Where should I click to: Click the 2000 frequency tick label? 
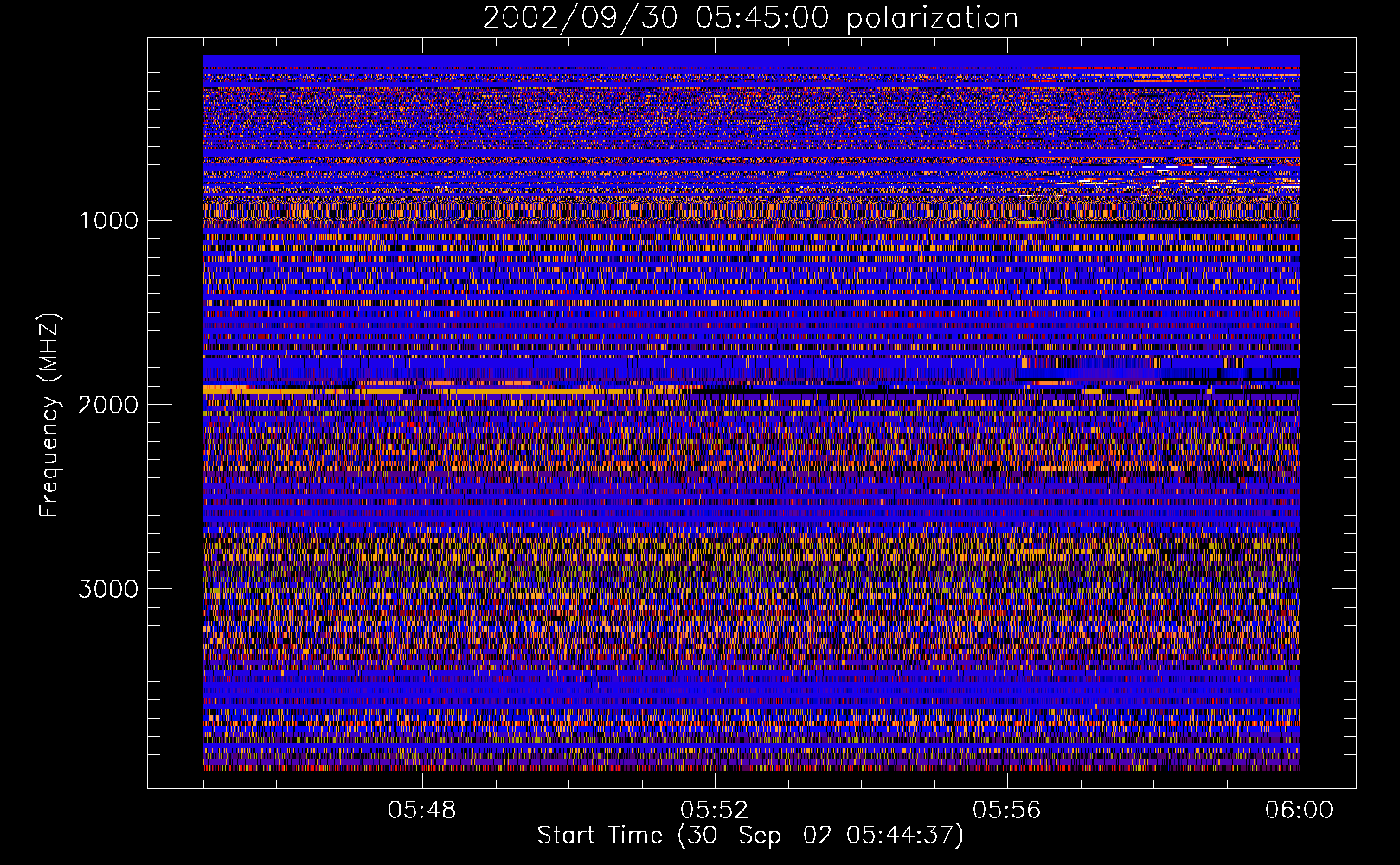pos(108,405)
